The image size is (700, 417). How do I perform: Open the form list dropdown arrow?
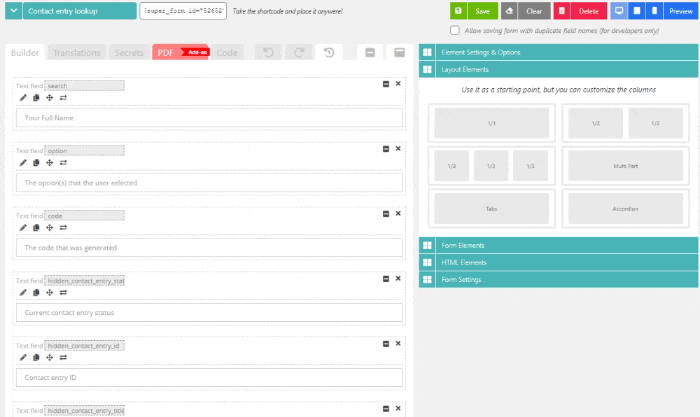pos(13,11)
